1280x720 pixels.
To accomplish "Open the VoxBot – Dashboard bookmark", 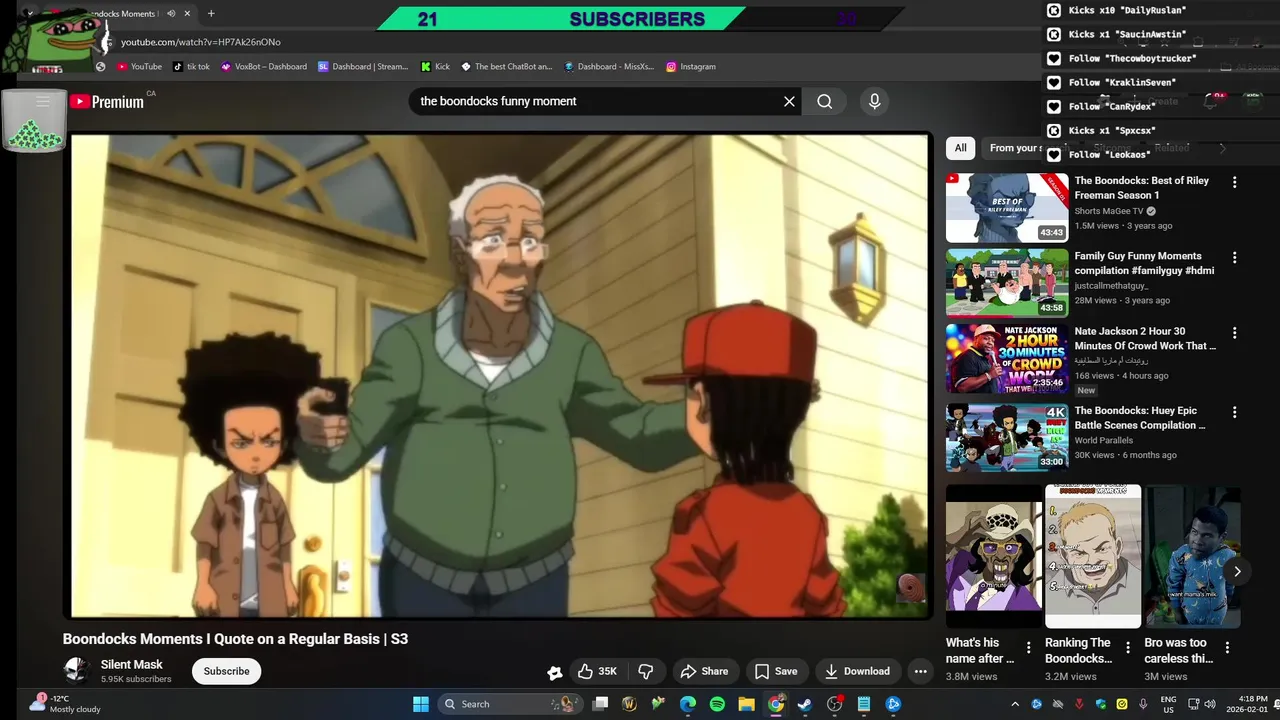I will tap(264, 67).
